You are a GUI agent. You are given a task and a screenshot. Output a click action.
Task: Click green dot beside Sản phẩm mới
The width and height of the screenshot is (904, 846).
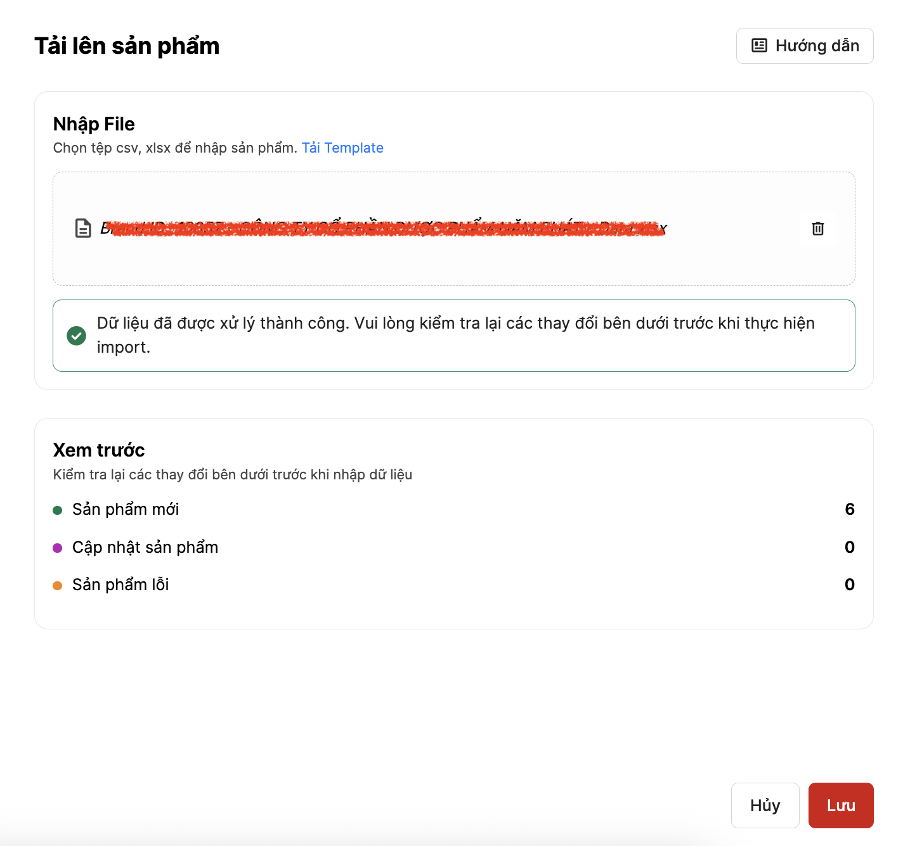pyautogui.click(x=58, y=510)
